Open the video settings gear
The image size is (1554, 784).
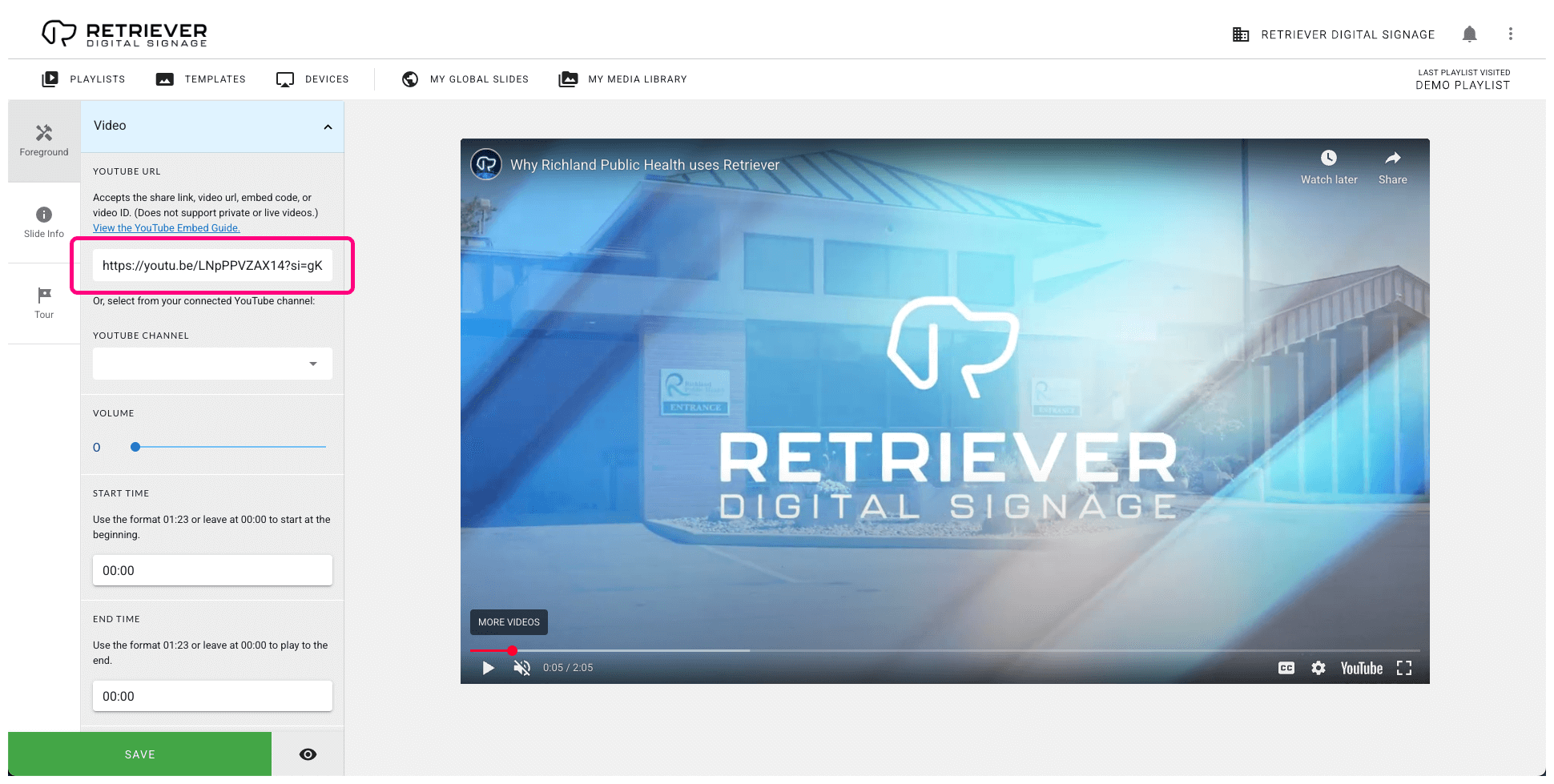[x=1318, y=668]
